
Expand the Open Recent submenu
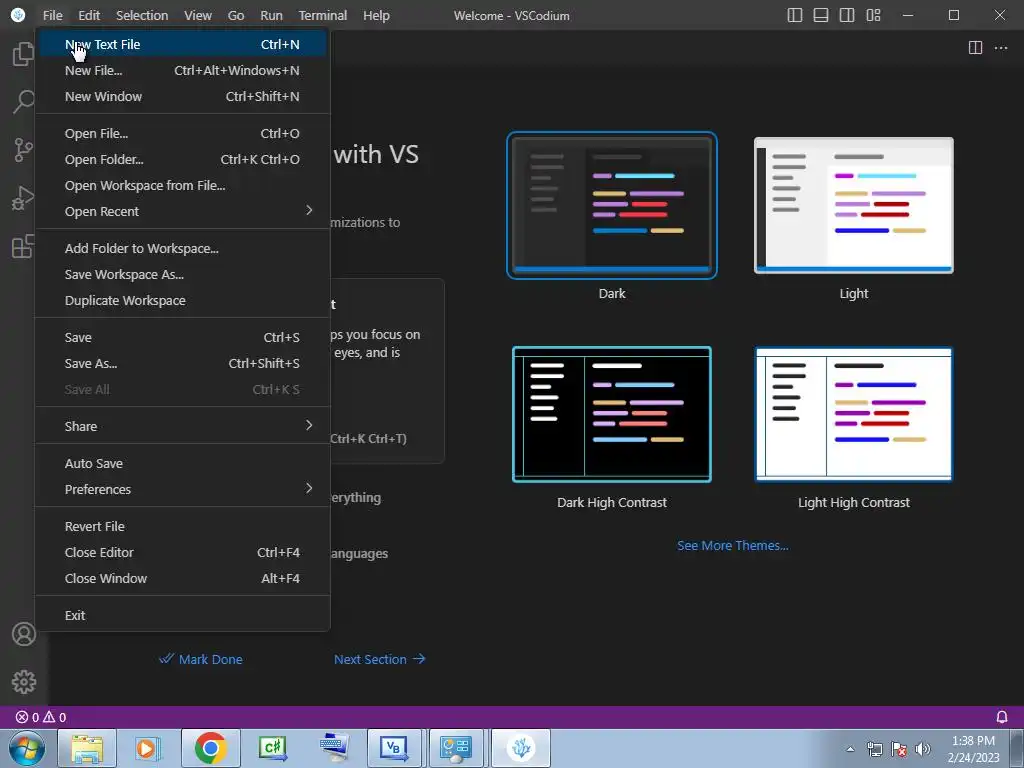[x=182, y=212]
